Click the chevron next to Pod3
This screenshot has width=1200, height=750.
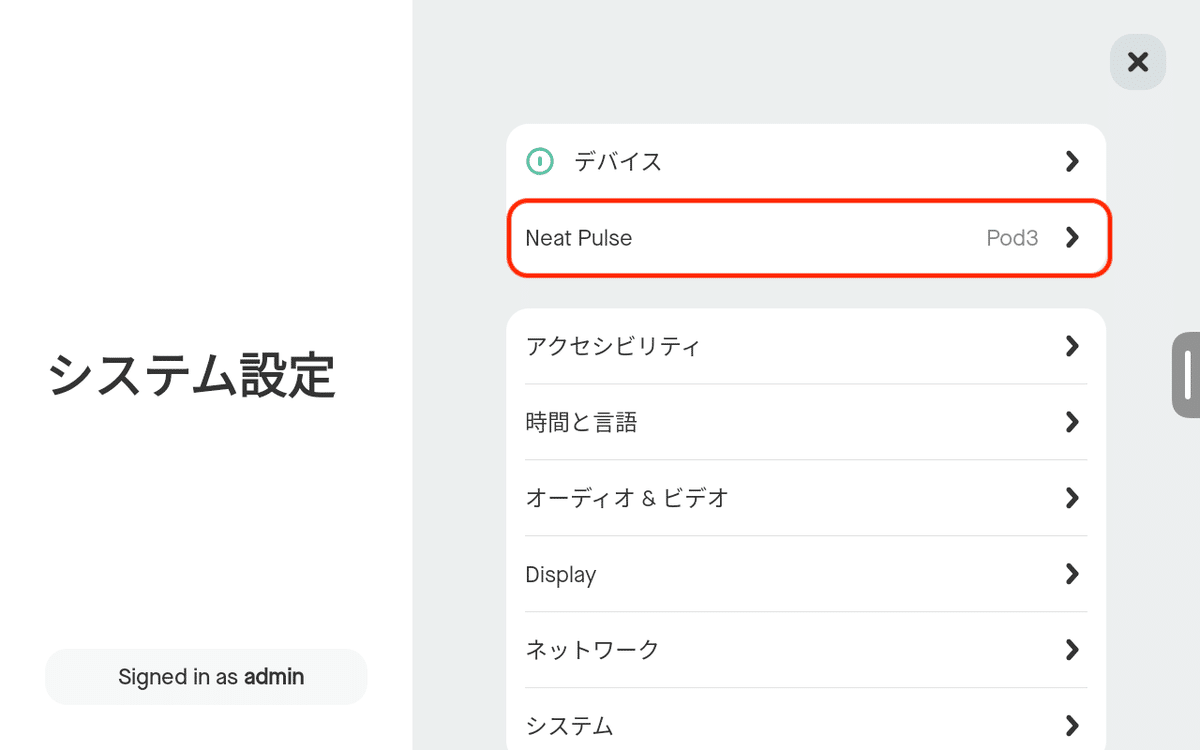pyautogui.click(x=1072, y=237)
